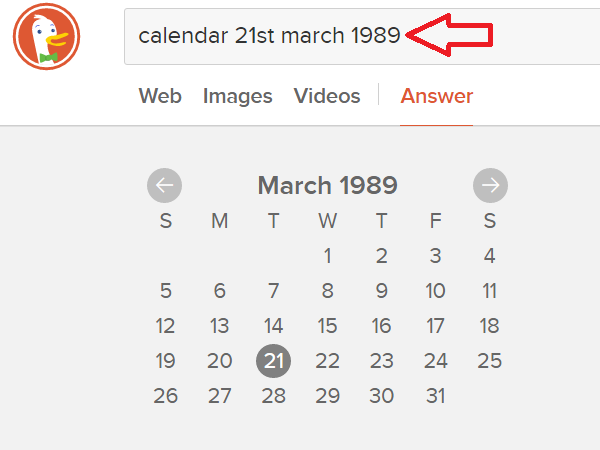Screen dimensions: 600x450
Task: Open the Images tab
Action: pyautogui.click(x=237, y=96)
